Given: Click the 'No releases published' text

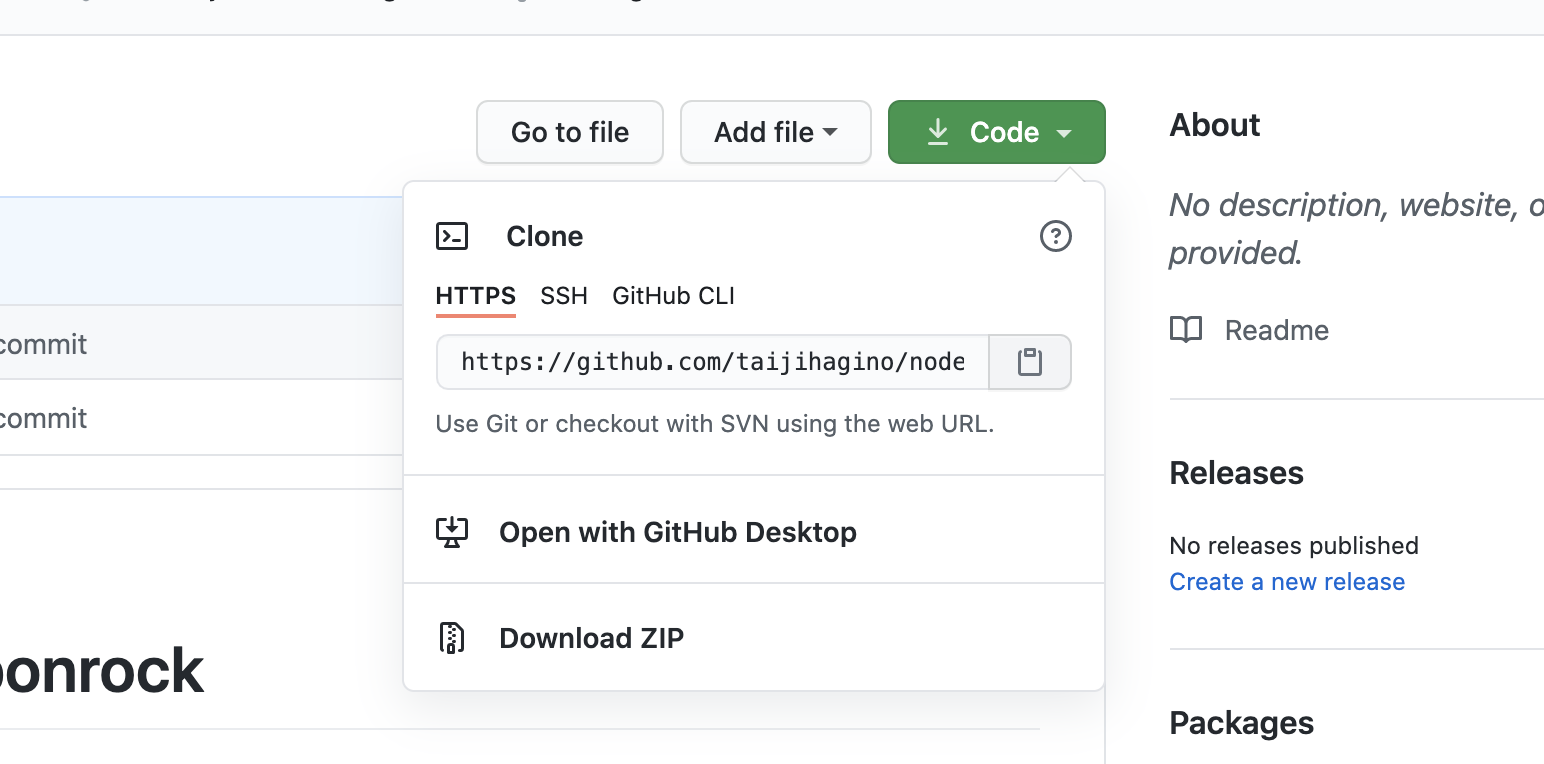Looking at the screenshot, I should (1294, 546).
